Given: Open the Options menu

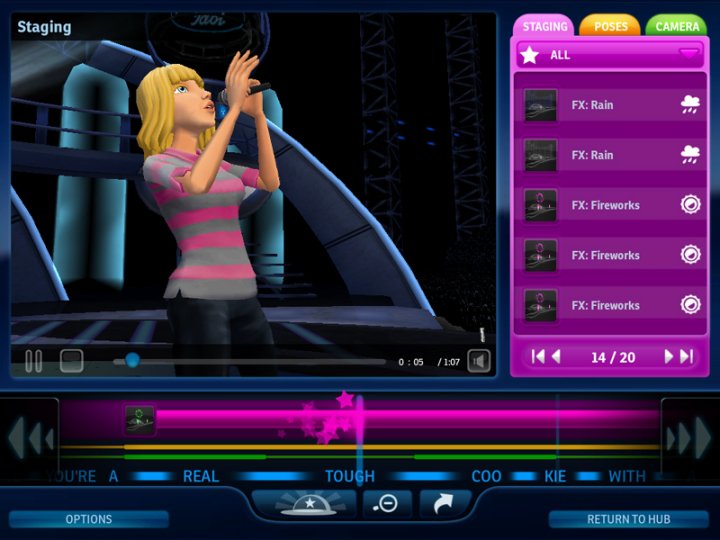Looking at the screenshot, I should tap(89, 519).
